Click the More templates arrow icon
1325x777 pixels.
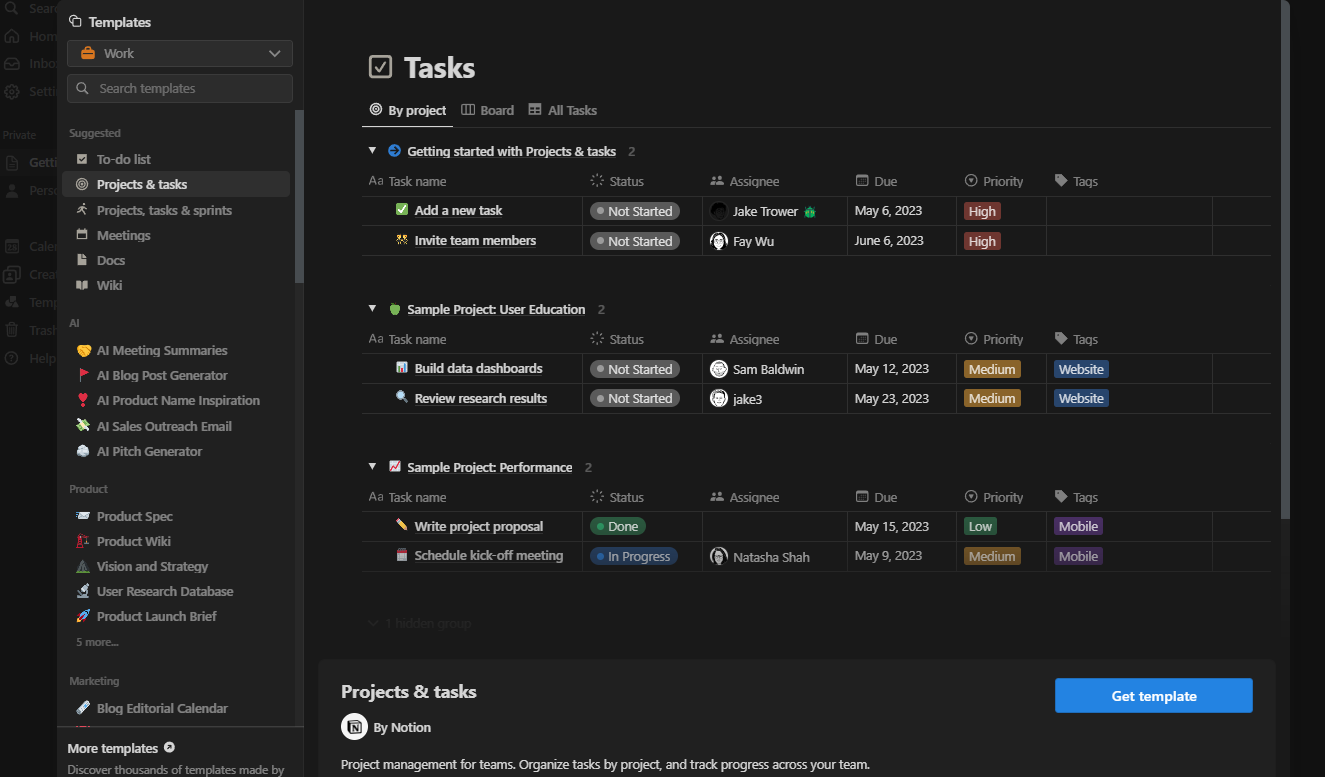[169, 748]
